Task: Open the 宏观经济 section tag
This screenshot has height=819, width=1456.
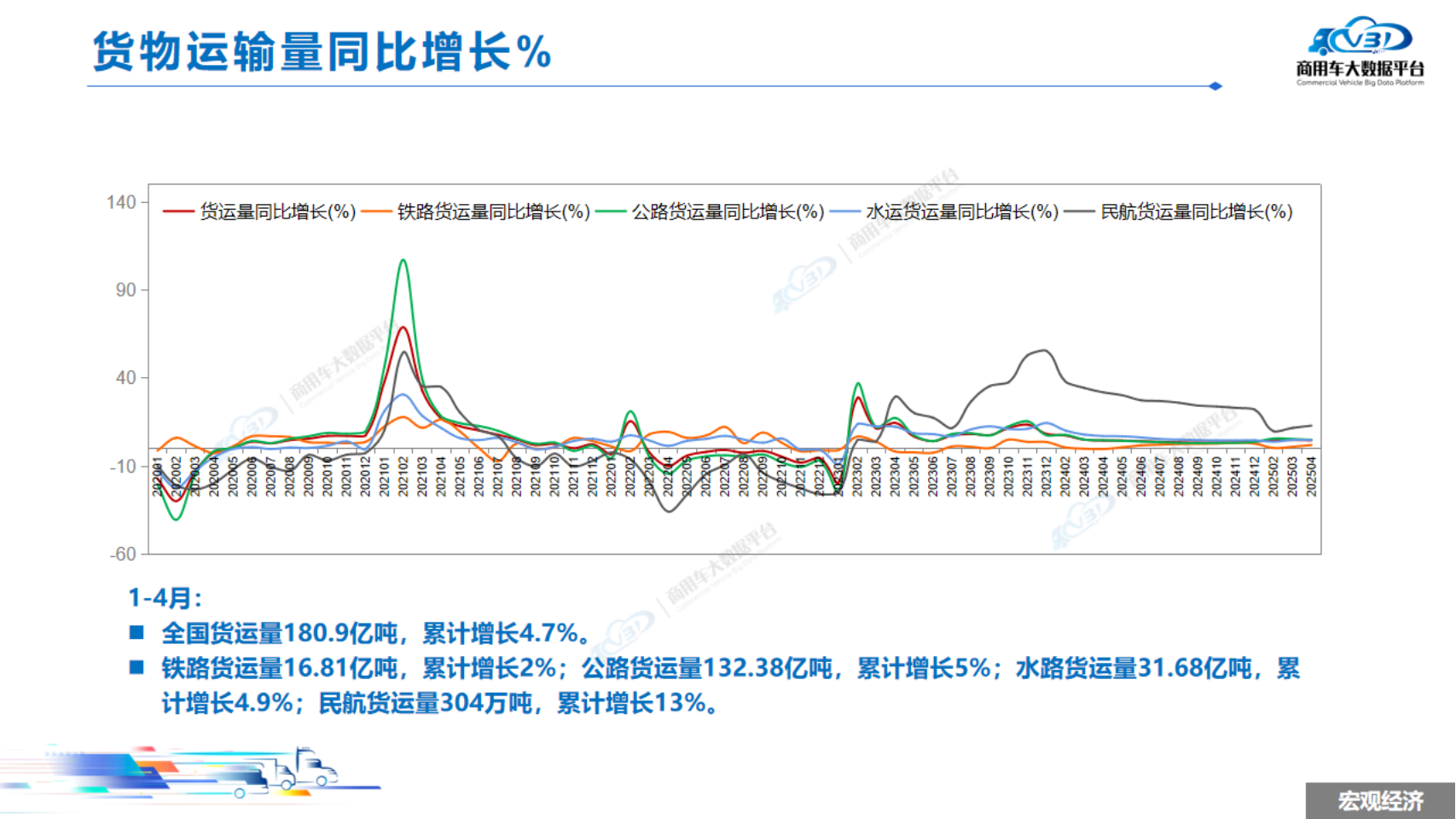Action: [x=1380, y=801]
